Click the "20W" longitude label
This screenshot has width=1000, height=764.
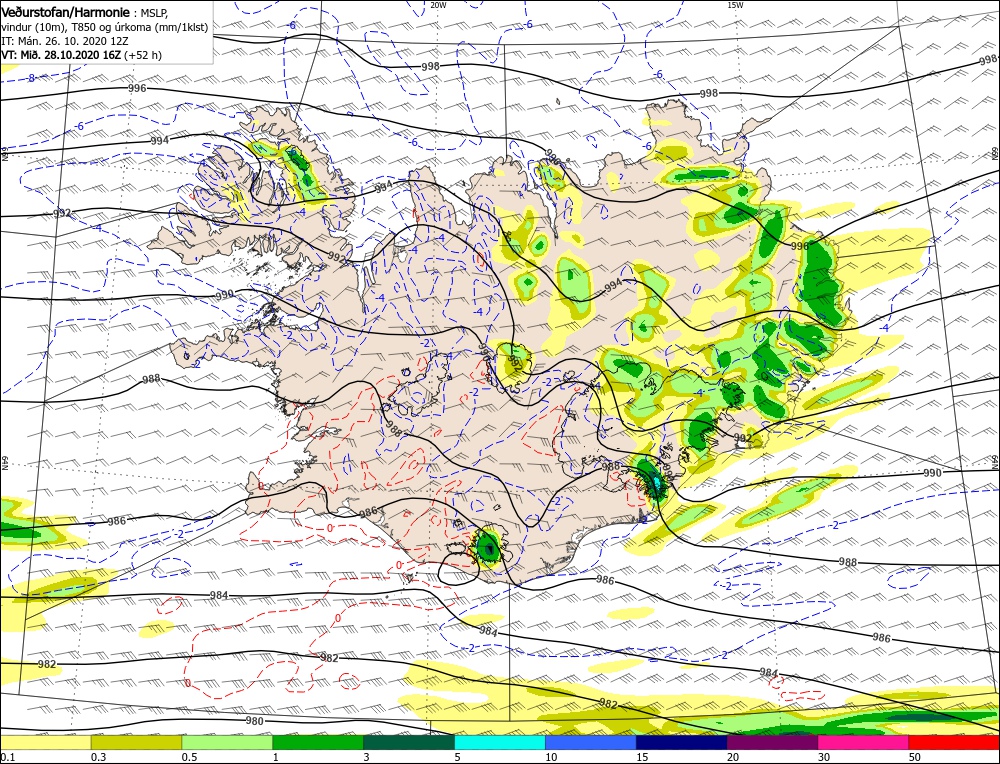coord(438,4)
